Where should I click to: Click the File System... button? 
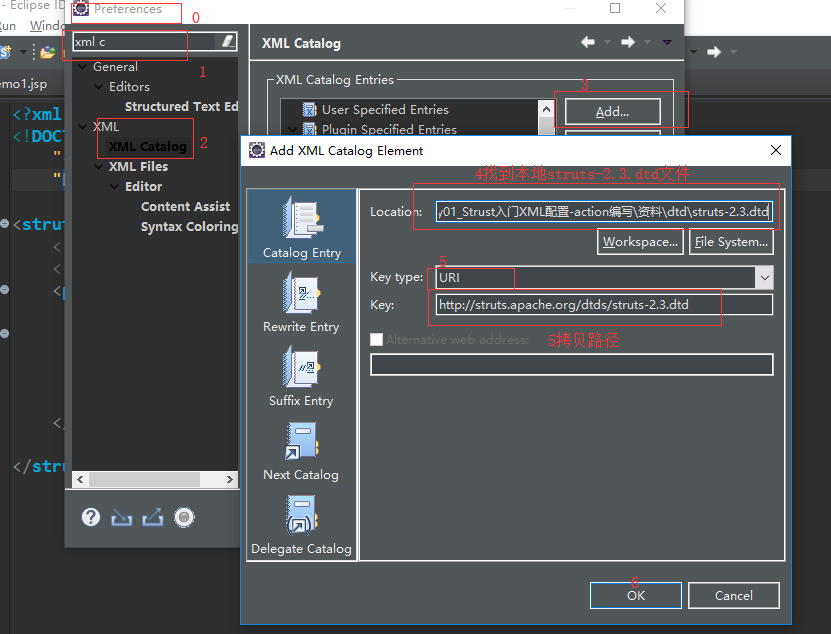click(x=731, y=242)
